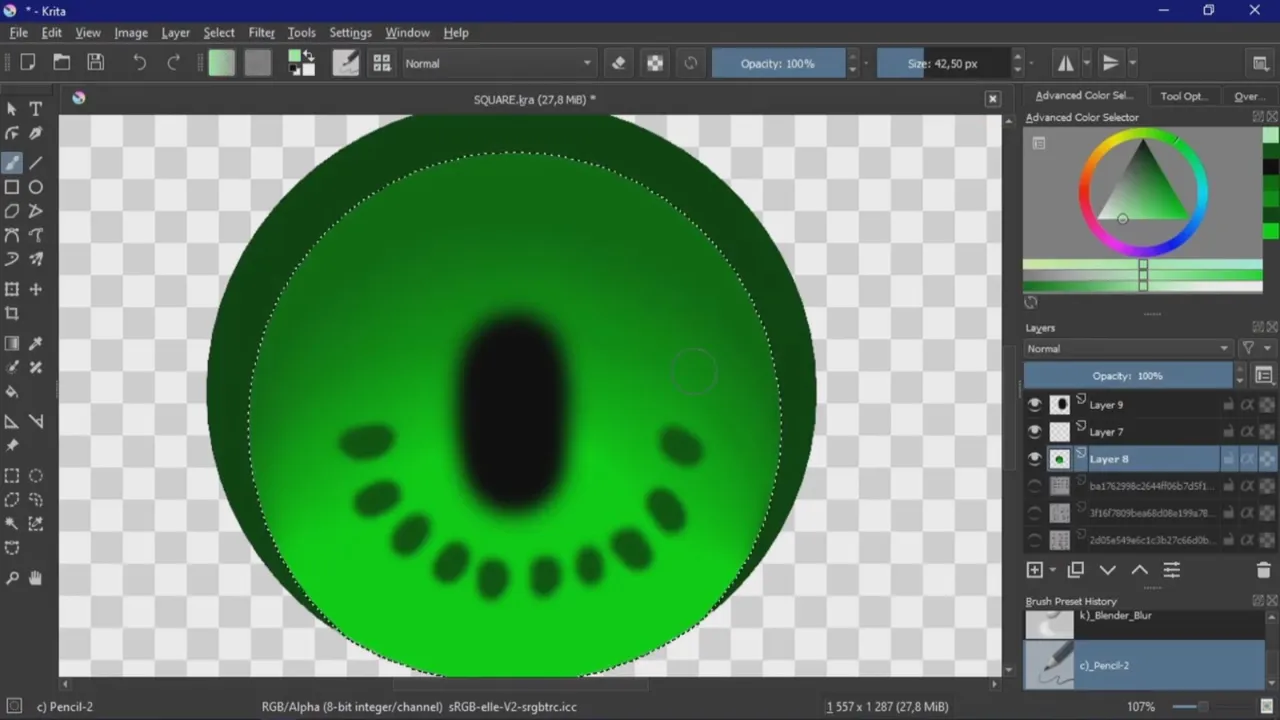Viewport: 1280px width, 720px height.
Task: Show the 3f16f7809... layer
Action: (1035, 513)
